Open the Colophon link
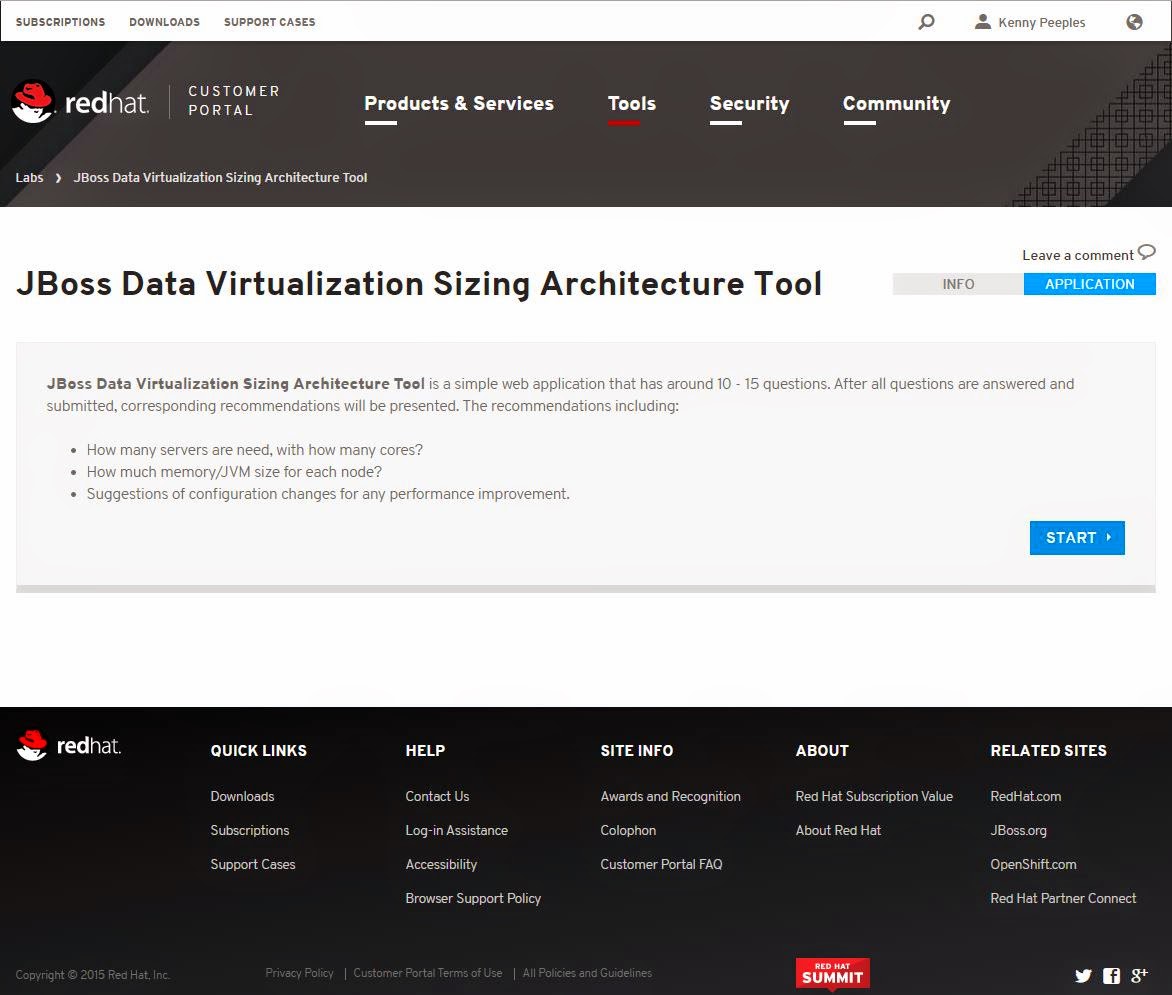The height and width of the screenshot is (995, 1172). click(628, 830)
